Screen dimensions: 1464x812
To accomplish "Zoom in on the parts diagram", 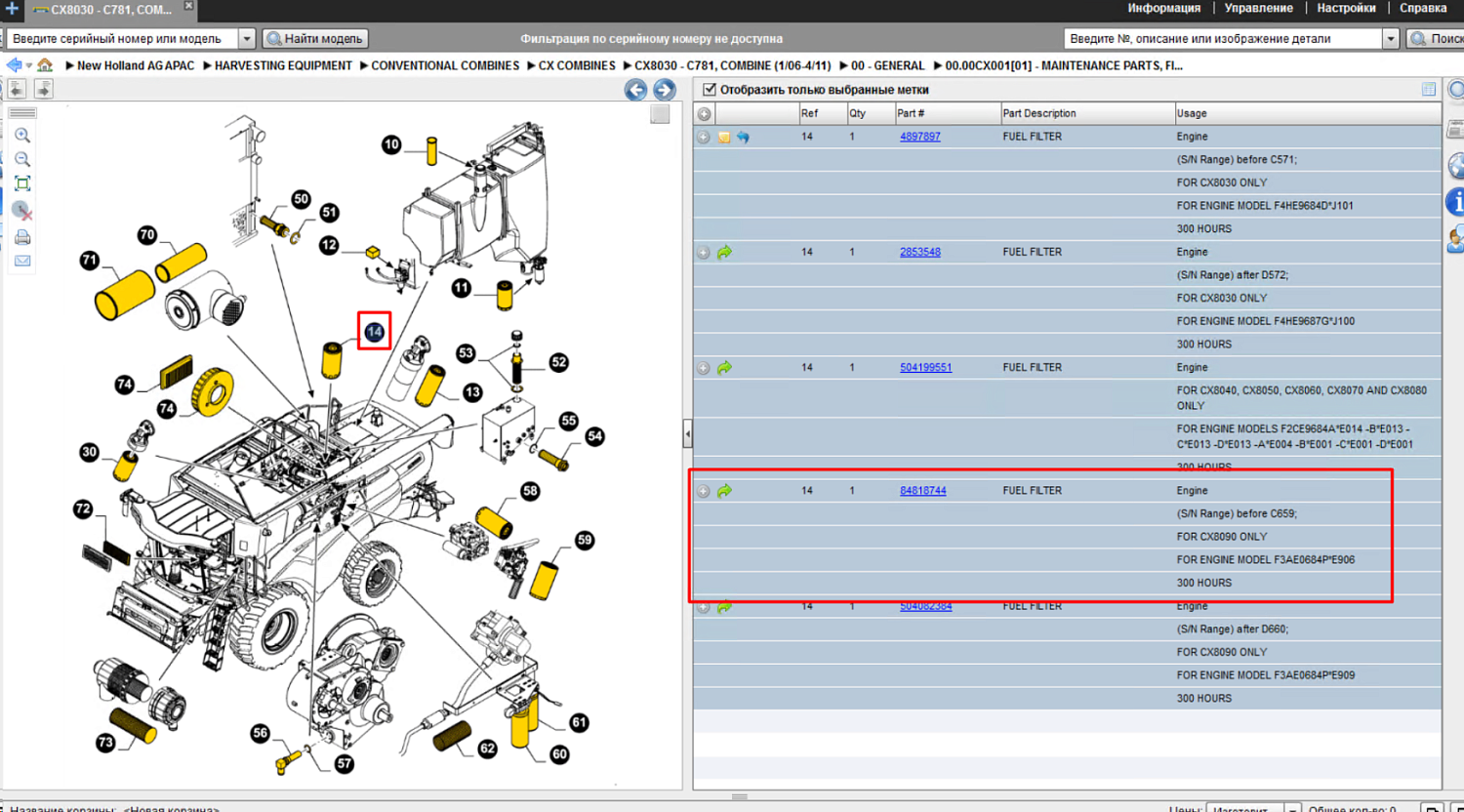I will [x=22, y=136].
